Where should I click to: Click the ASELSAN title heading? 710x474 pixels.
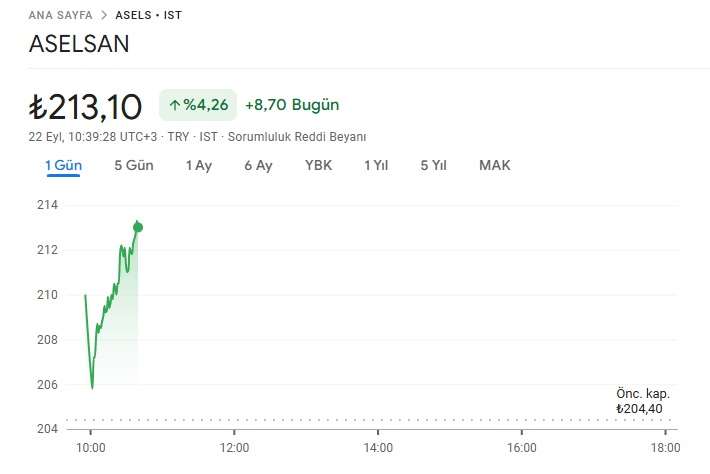79,44
